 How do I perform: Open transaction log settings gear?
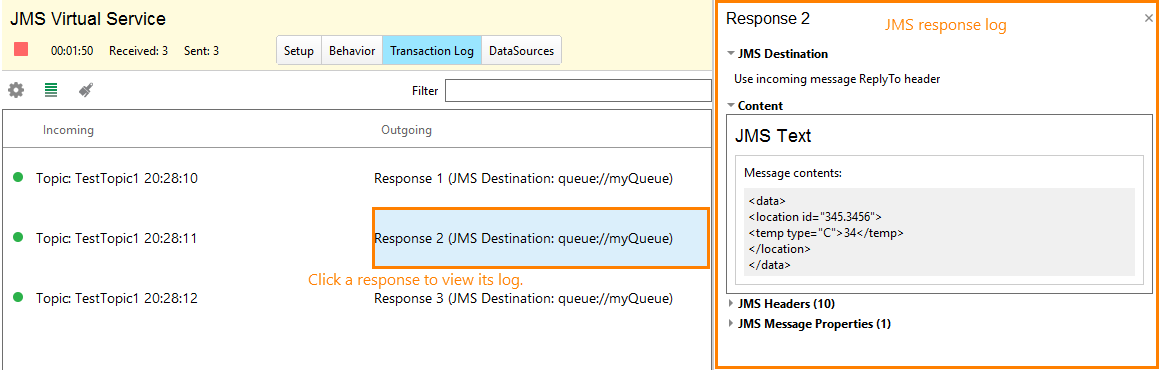point(16,90)
